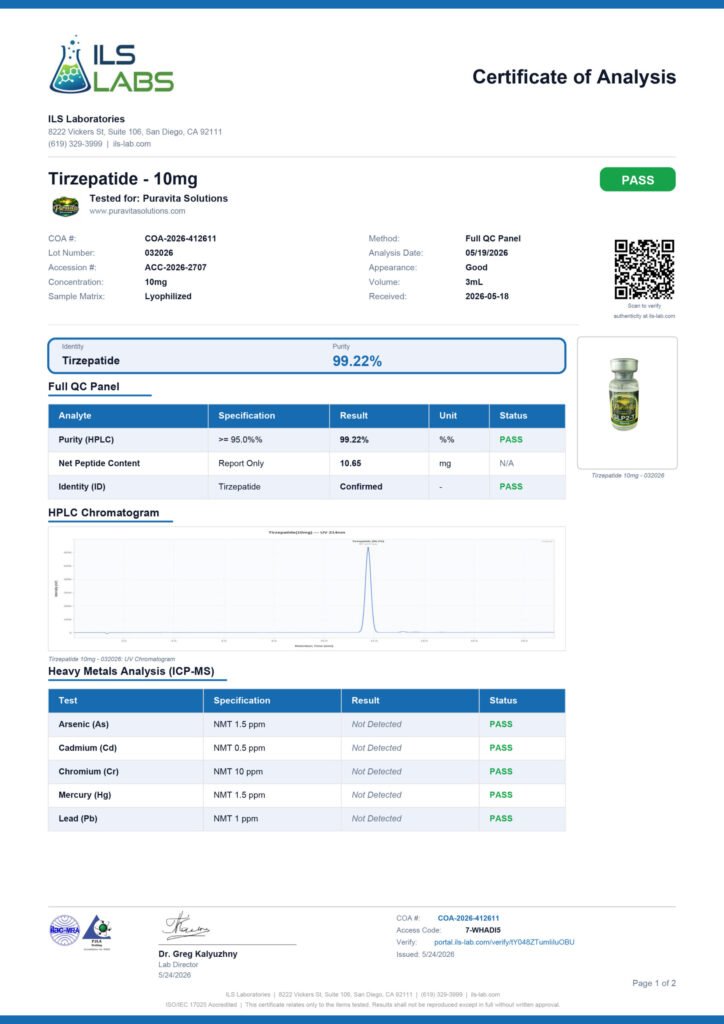The width and height of the screenshot is (724, 1024).
Task: Click the 'Page 1 of 2' indicator
Action: (x=654, y=984)
